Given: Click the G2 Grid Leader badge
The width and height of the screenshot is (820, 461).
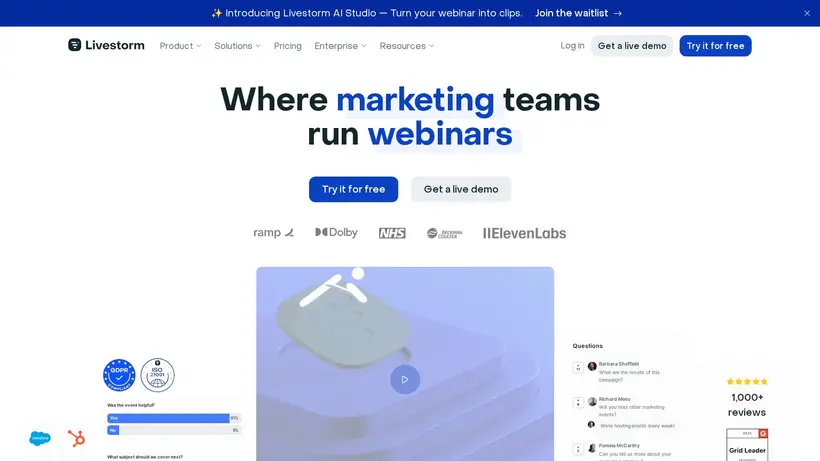Looking at the screenshot, I should point(747,445).
